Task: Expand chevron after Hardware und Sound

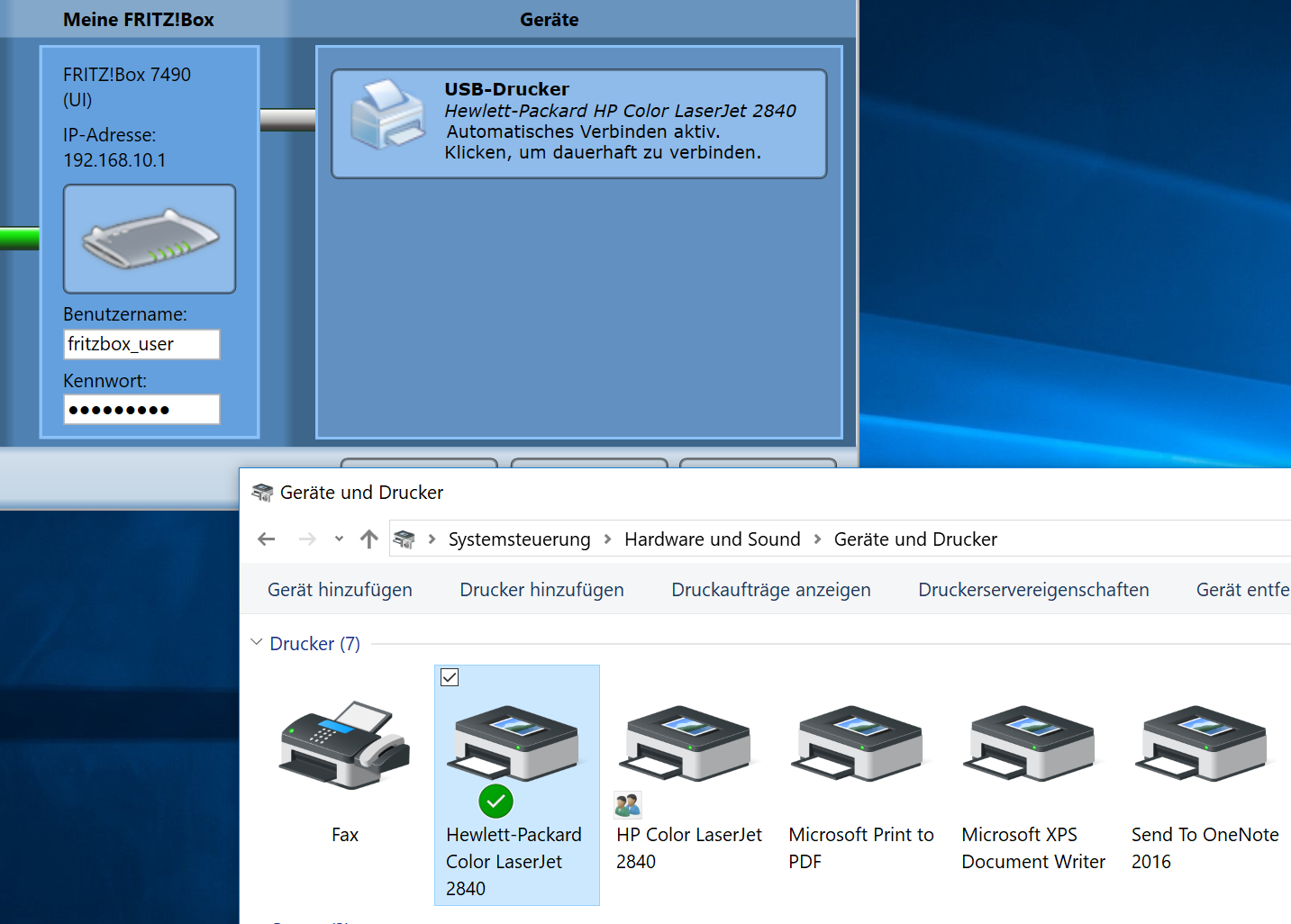Action: [x=817, y=539]
